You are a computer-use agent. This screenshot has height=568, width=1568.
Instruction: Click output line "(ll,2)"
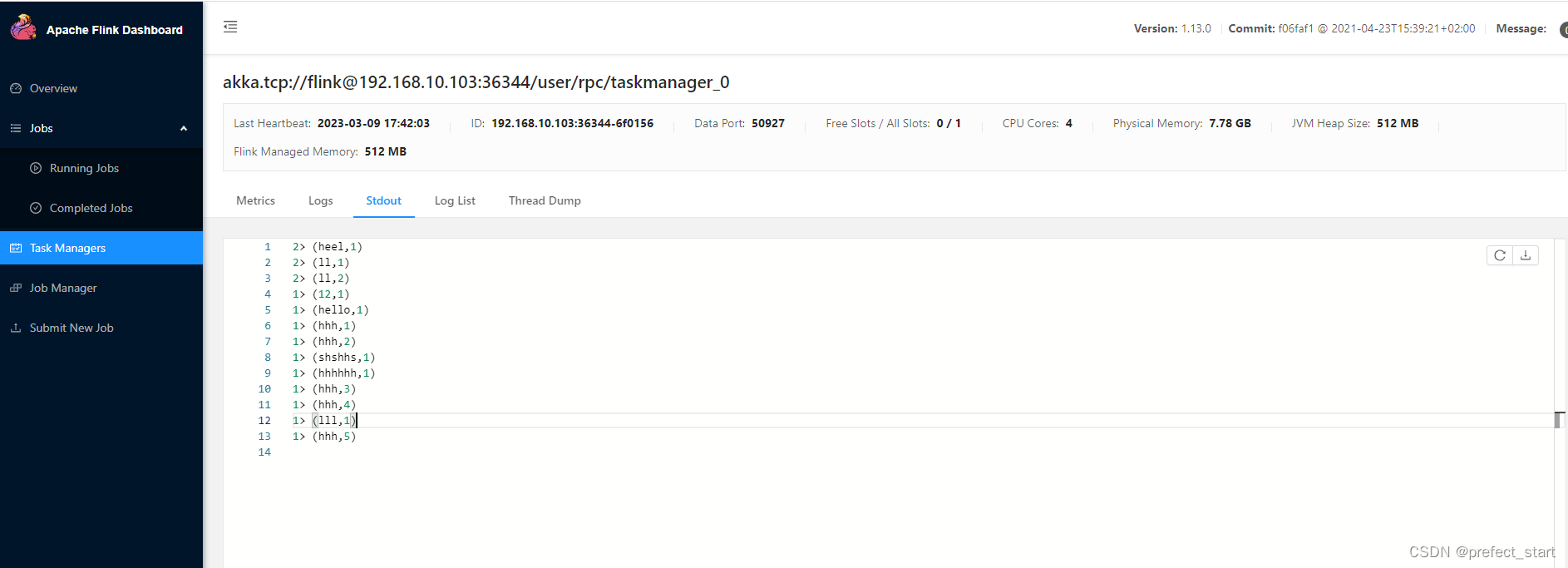click(x=331, y=279)
